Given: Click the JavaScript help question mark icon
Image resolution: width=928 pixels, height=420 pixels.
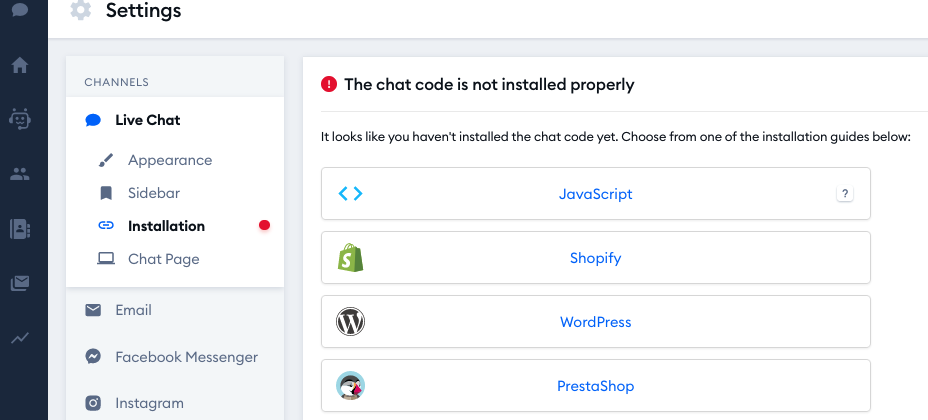Looking at the screenshot, I should click(x=845, y=193).
